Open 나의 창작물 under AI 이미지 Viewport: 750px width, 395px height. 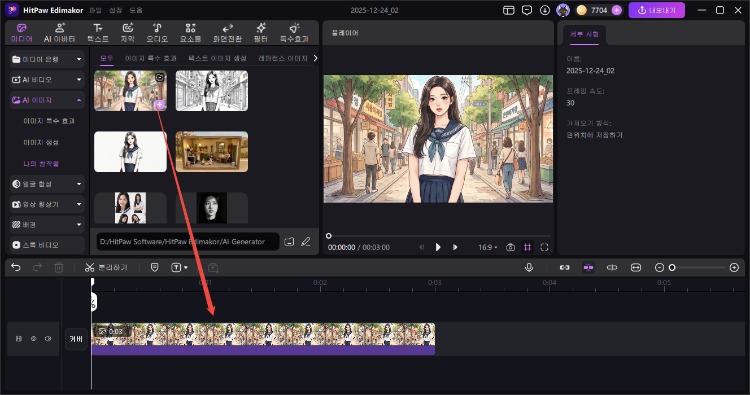41,164
